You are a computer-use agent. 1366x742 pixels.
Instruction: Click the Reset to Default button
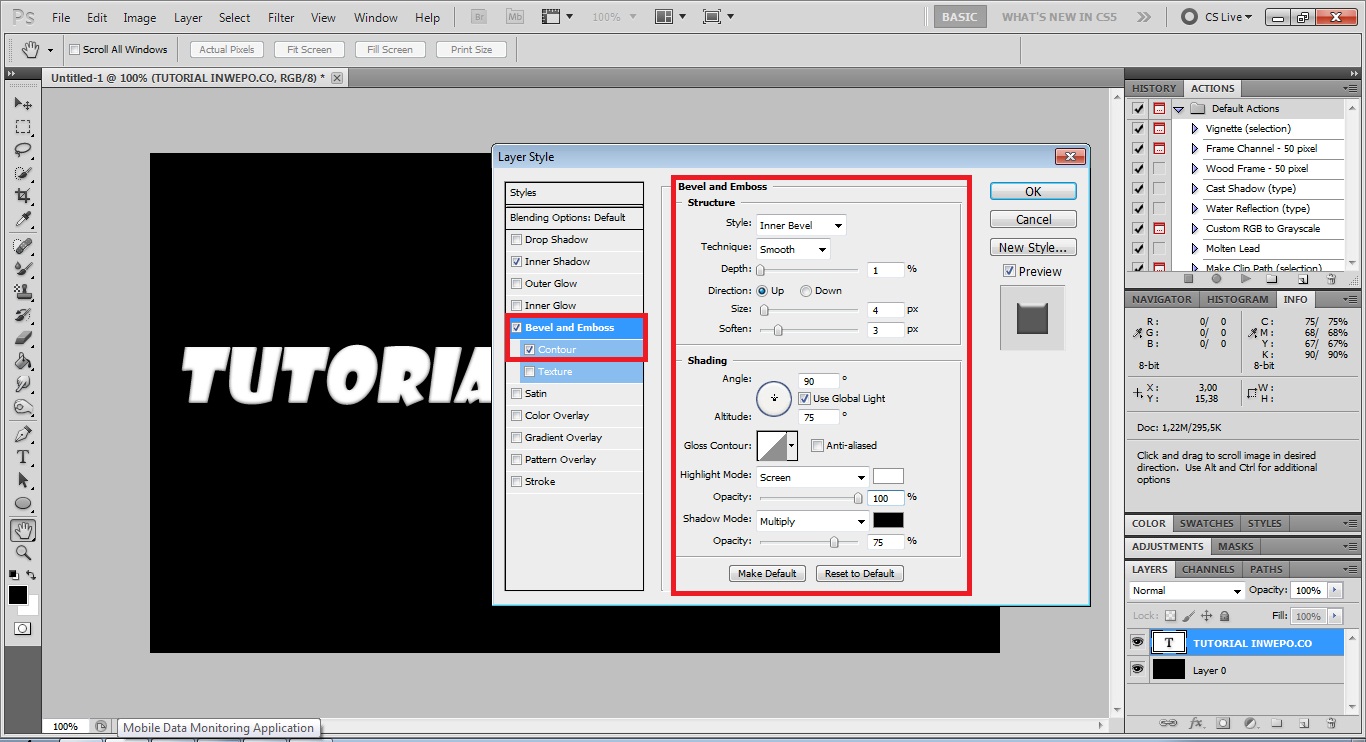[860, 574]
